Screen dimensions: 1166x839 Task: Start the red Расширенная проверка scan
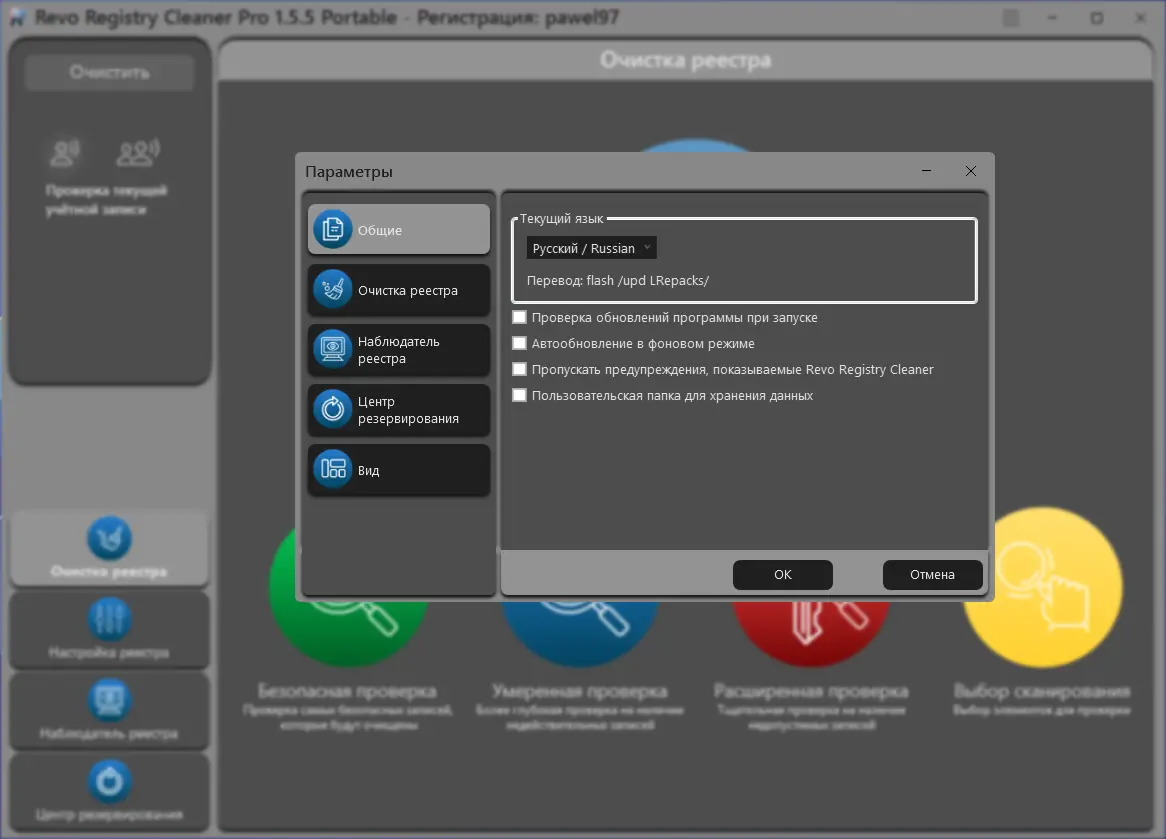click(811, 632)
